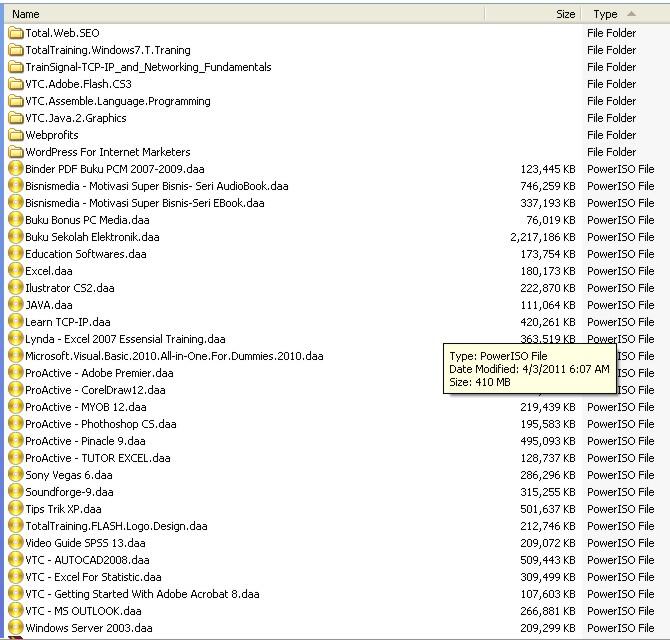This screenshot has height=640, width=670.
Task: Click the 746,259 KB size value
Action: pyautogui.click(x=548, y=186)
